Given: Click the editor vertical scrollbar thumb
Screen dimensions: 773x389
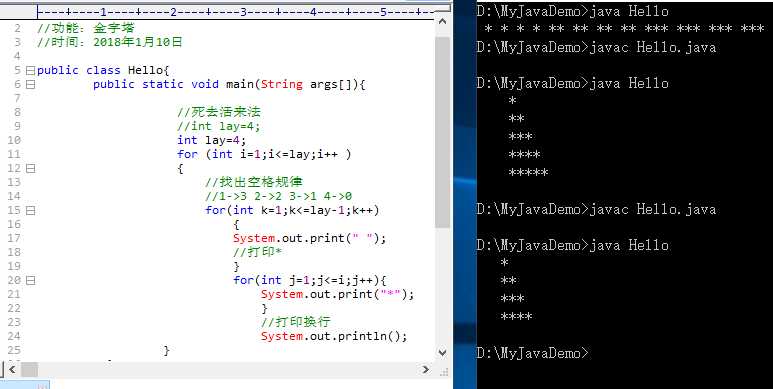Looking at the screenshot, I should 442,132.
